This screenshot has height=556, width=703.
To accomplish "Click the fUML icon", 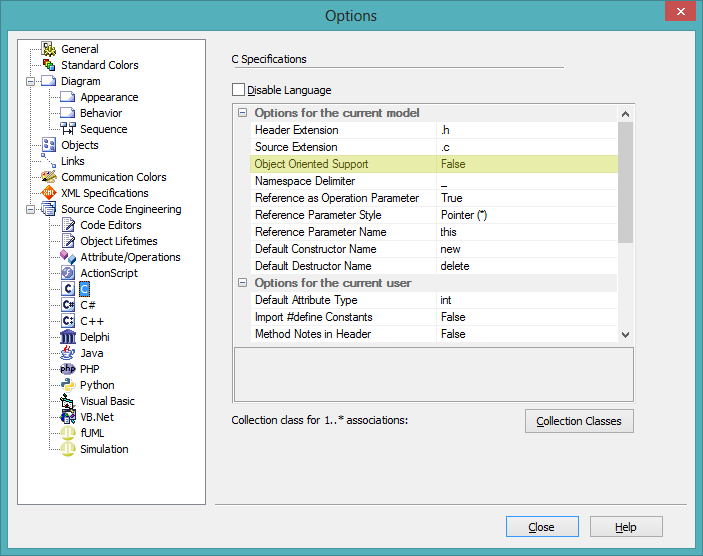I will tap(68, 433).
